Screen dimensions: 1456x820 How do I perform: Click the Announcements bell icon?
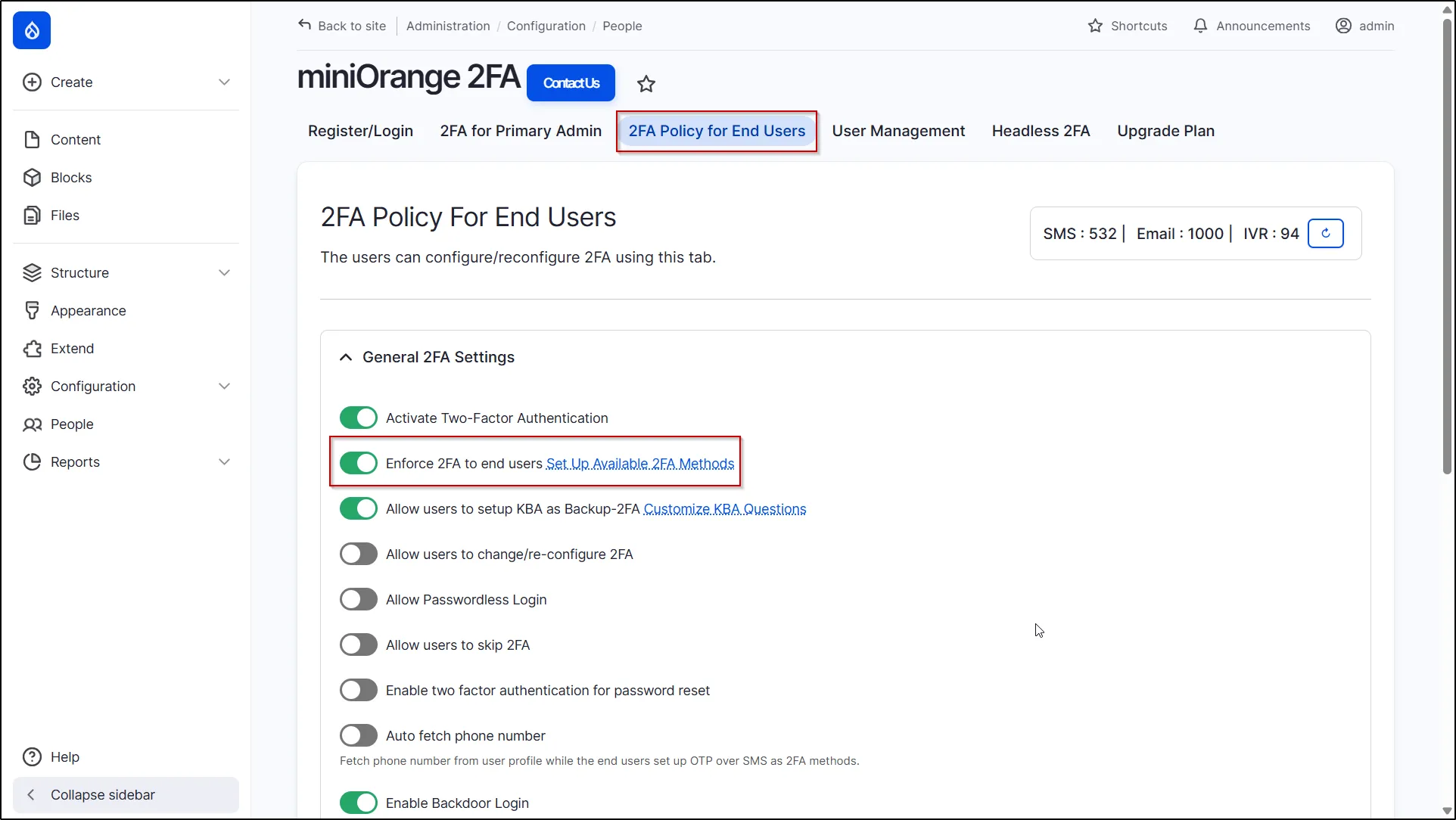(x=1200, y=26)
